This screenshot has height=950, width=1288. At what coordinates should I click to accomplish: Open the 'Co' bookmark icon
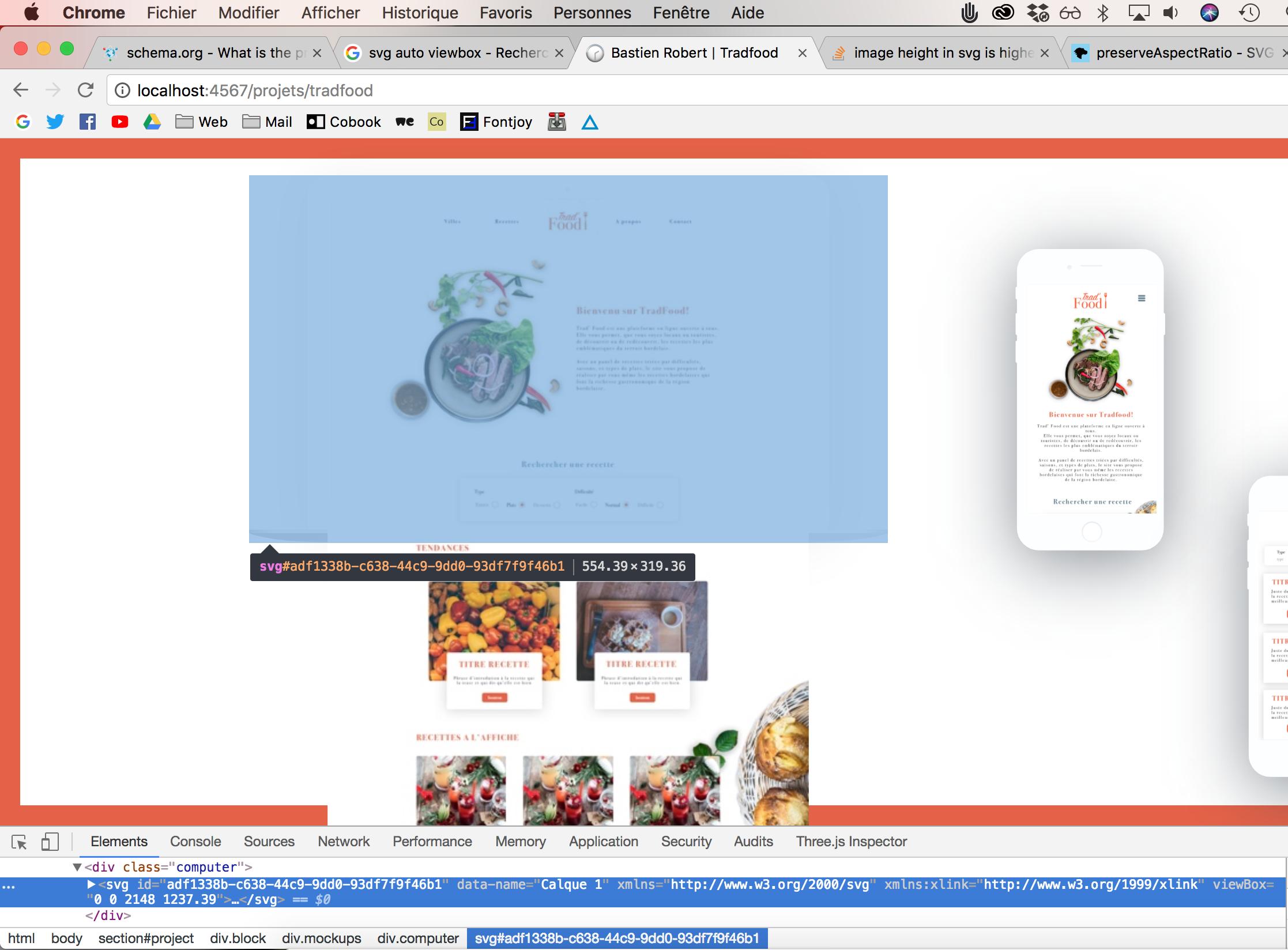[x=436, y=122]
